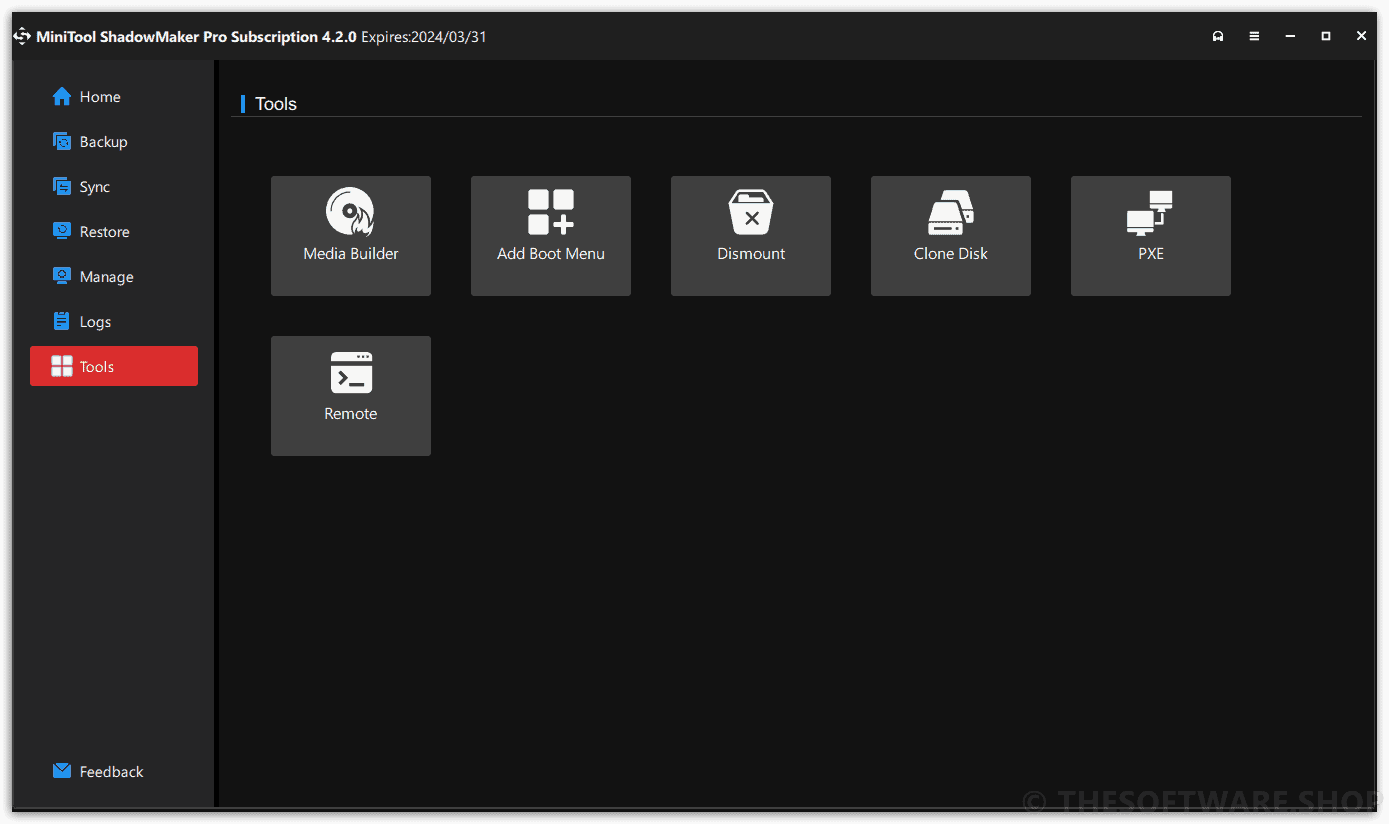Open the Manage section

click(114, 277)
